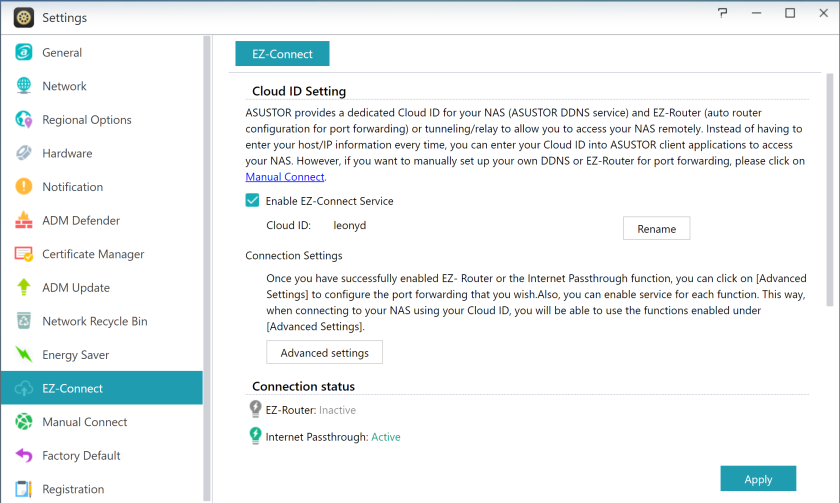Click the Rename button for Cloud ID
840x503 pixels.
click(656, 229)
